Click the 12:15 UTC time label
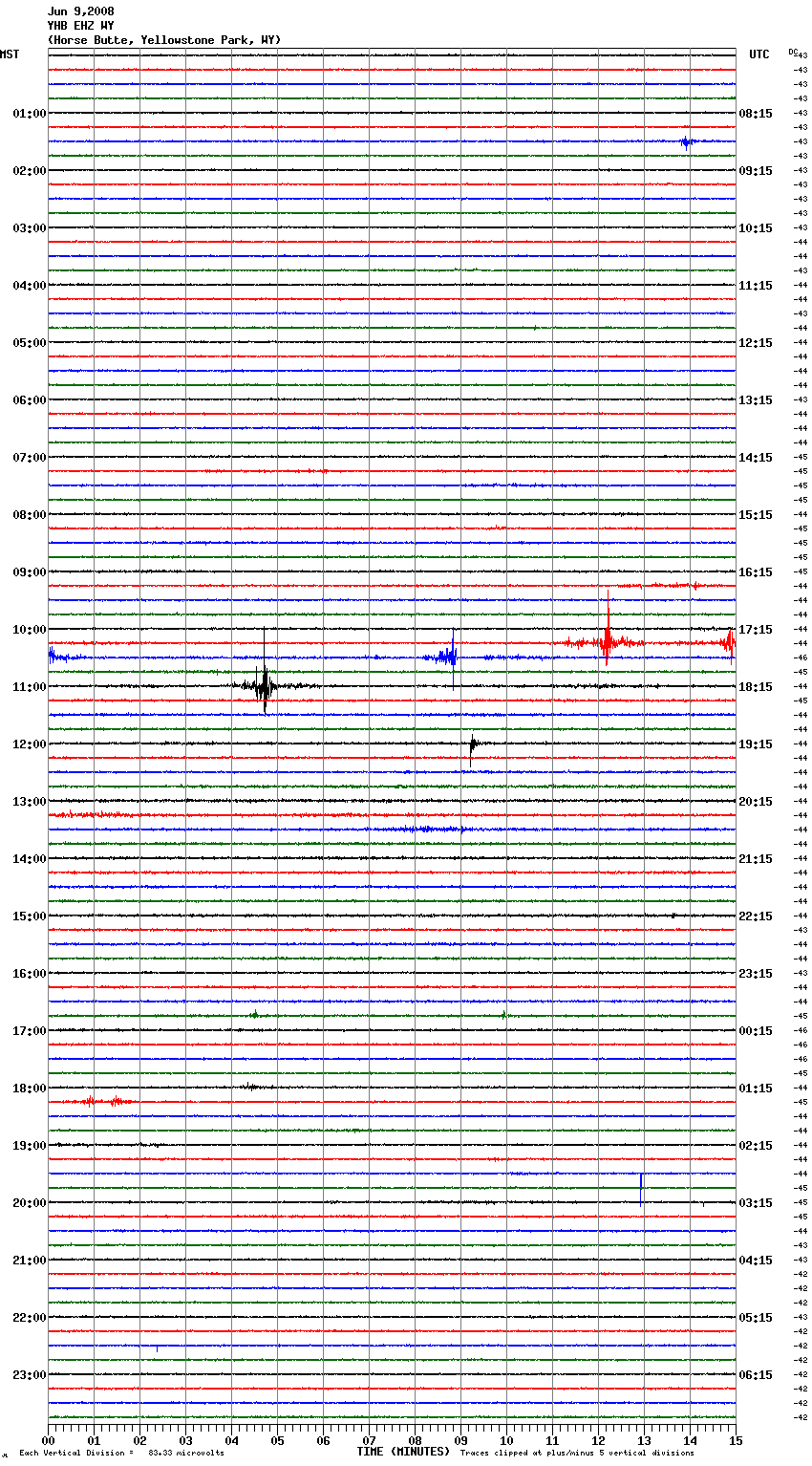 pyautogui.click(x=756, y=343)
